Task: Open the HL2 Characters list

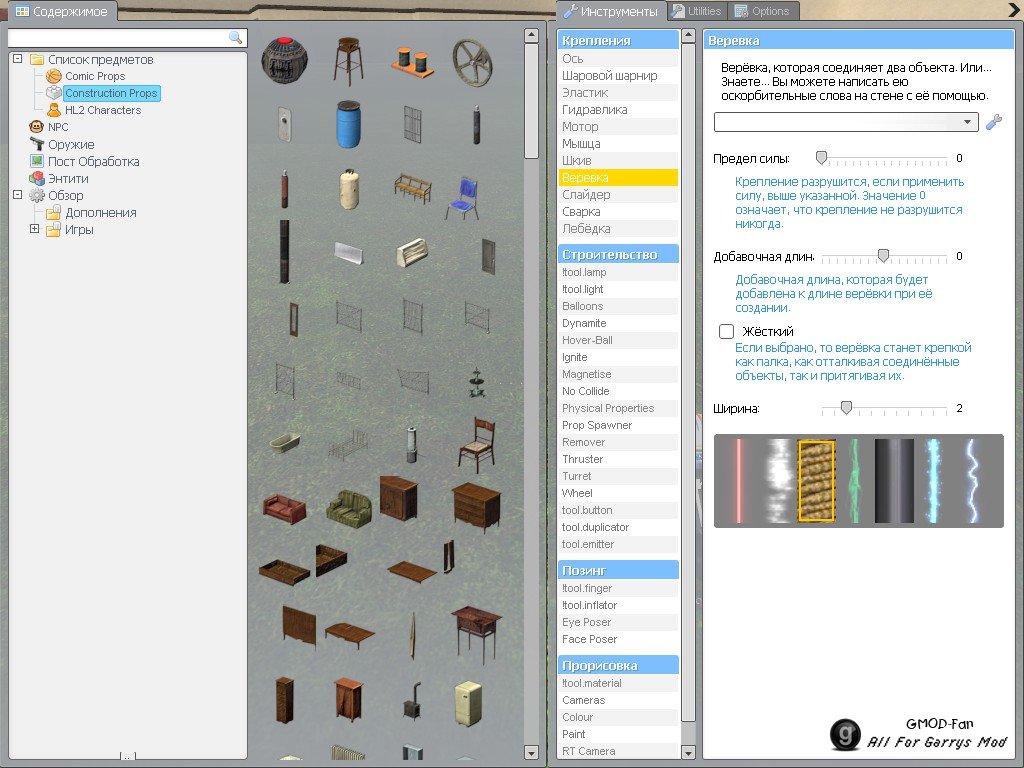Action: pyautogui.click(x=103, y=110)
